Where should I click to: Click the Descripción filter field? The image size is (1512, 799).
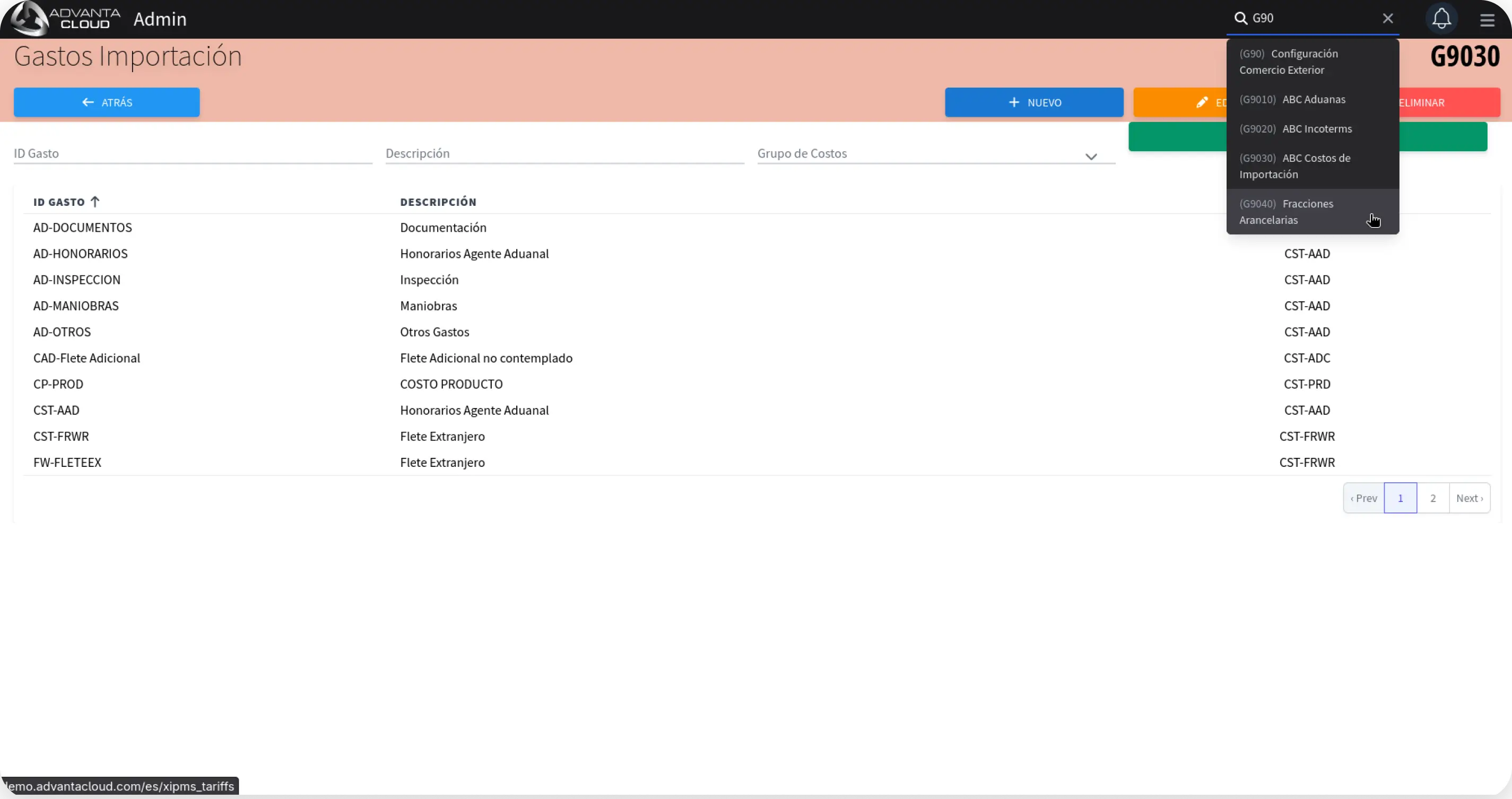point(564,153)
